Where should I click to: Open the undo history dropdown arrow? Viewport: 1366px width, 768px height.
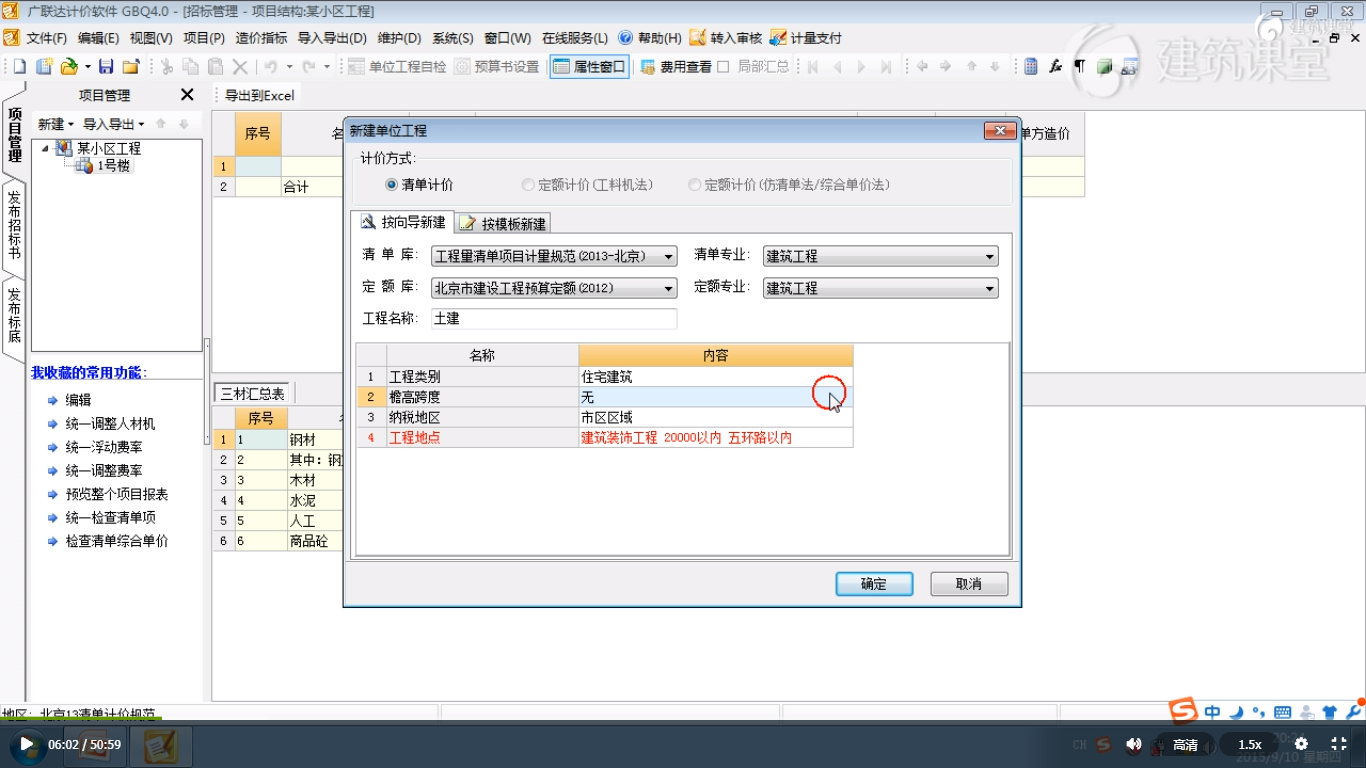(289, 67)
